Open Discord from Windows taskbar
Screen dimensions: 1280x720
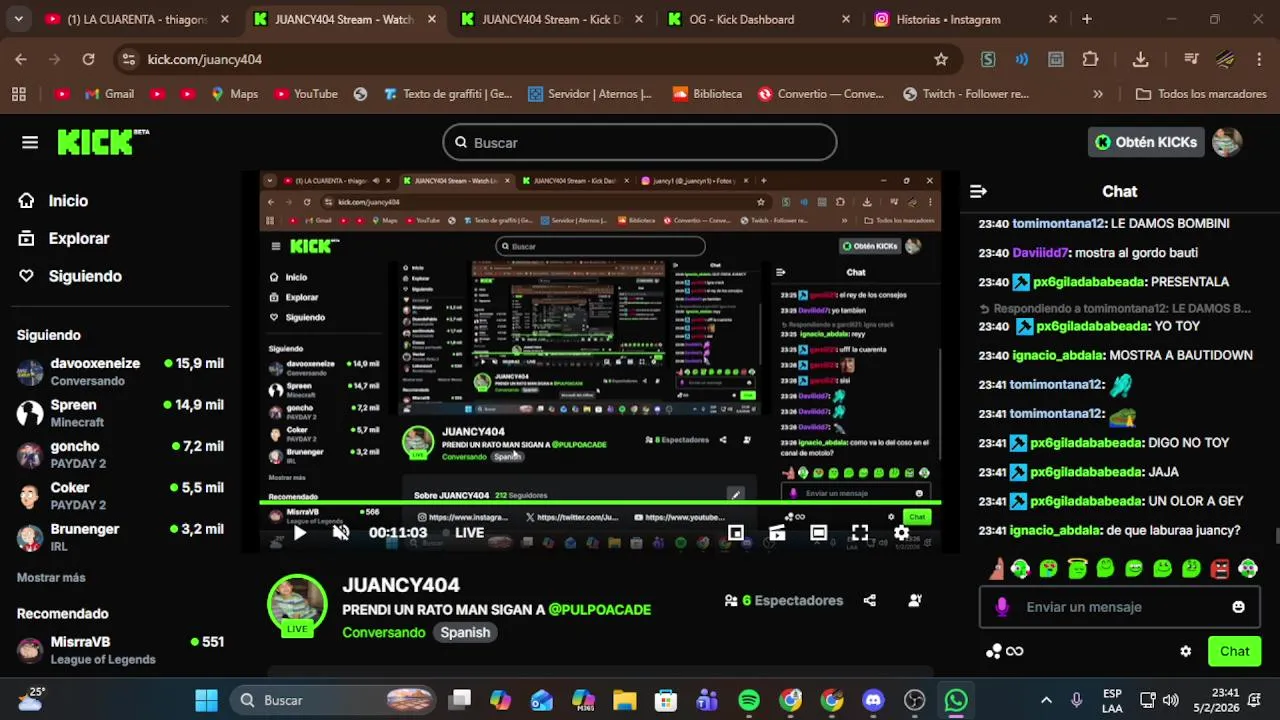[873, 700]
